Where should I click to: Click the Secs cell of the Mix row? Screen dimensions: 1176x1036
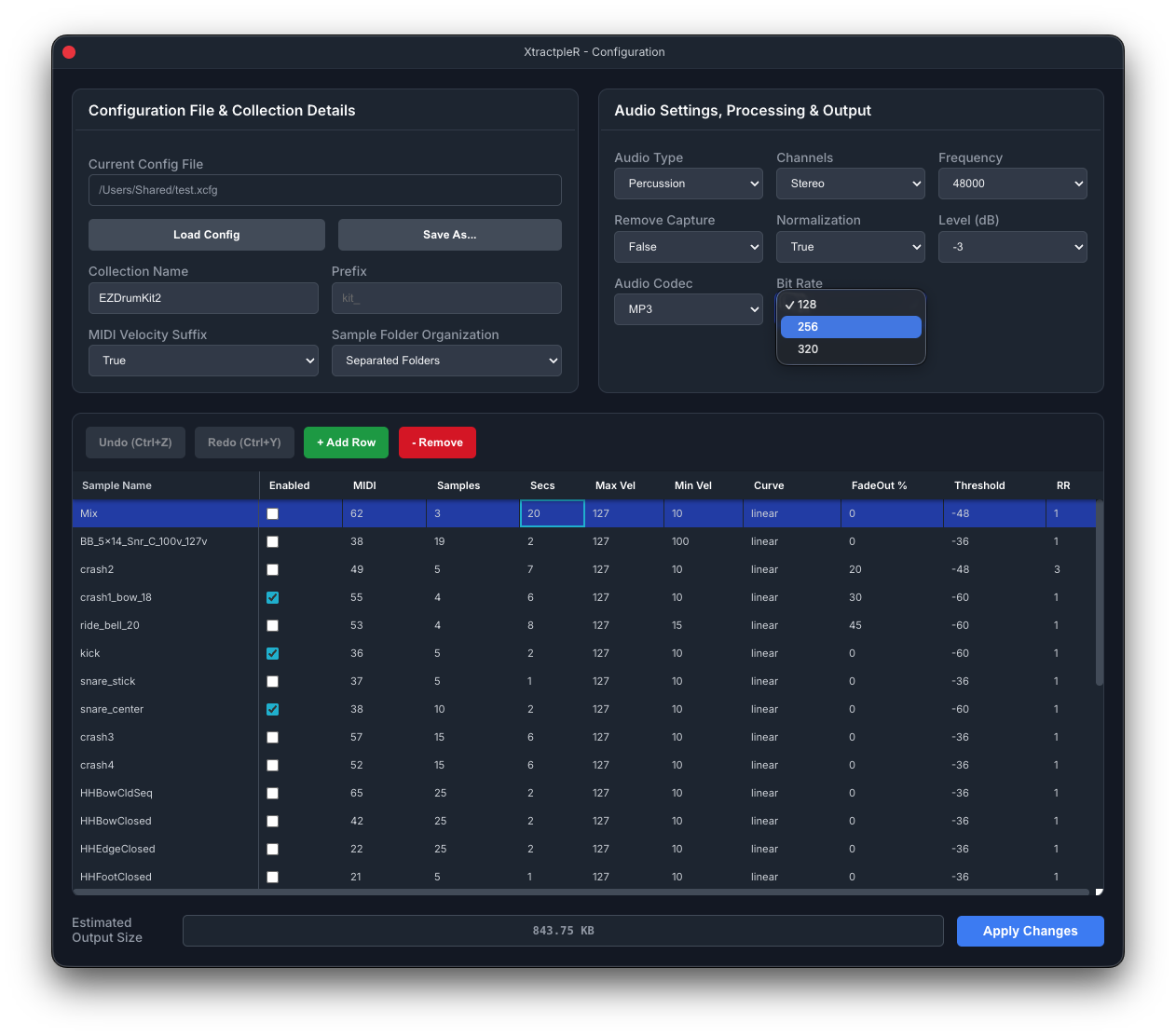(552, 513)
